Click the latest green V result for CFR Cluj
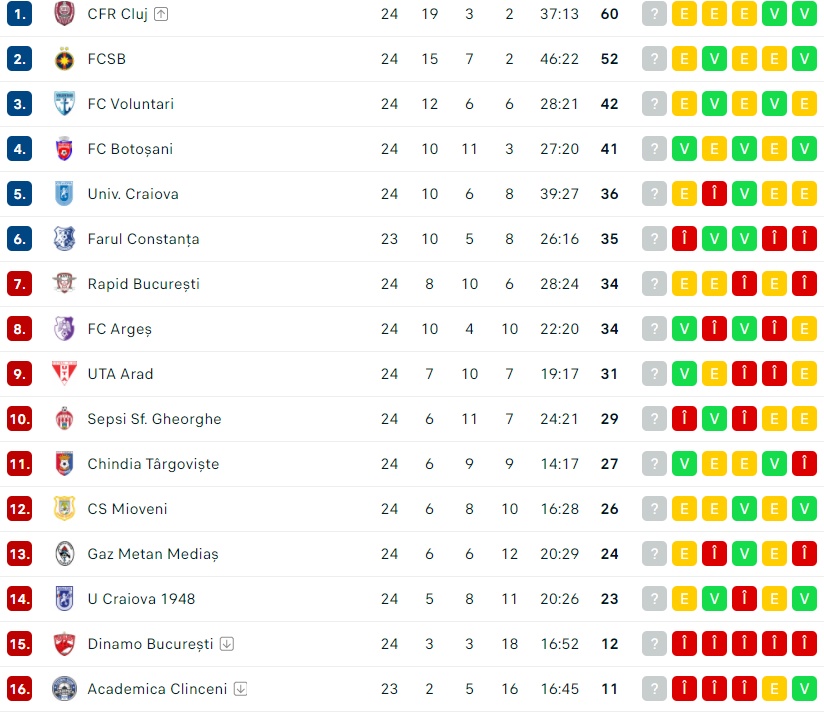The image size is (824, 715). click(804, 14)
